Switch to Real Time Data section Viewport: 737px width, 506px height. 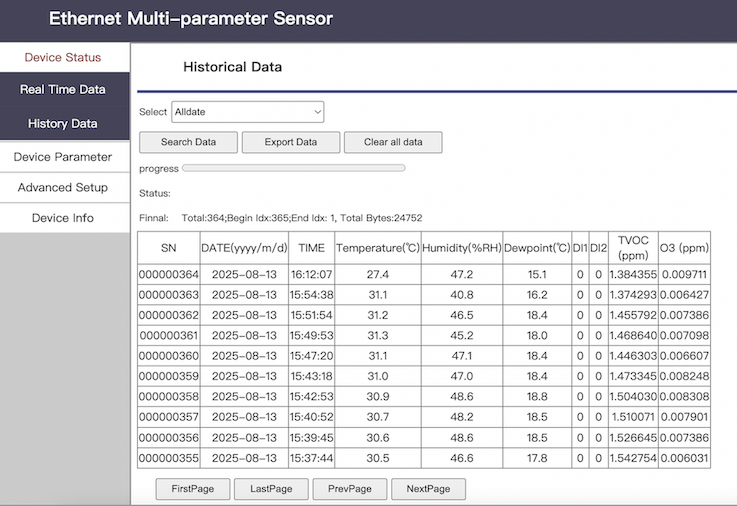pos(63,90)
